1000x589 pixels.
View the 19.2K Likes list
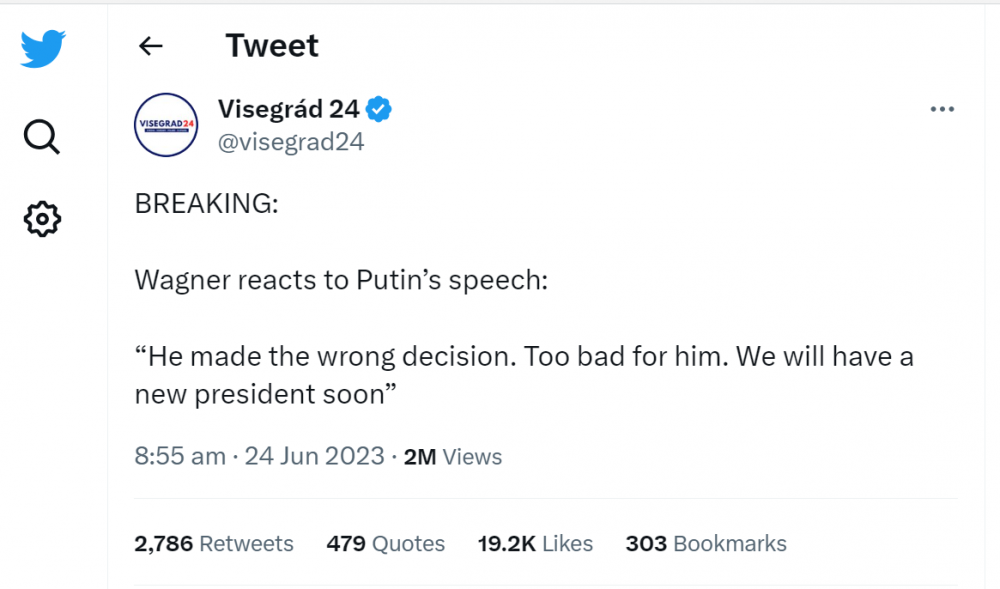click(535, 543)
